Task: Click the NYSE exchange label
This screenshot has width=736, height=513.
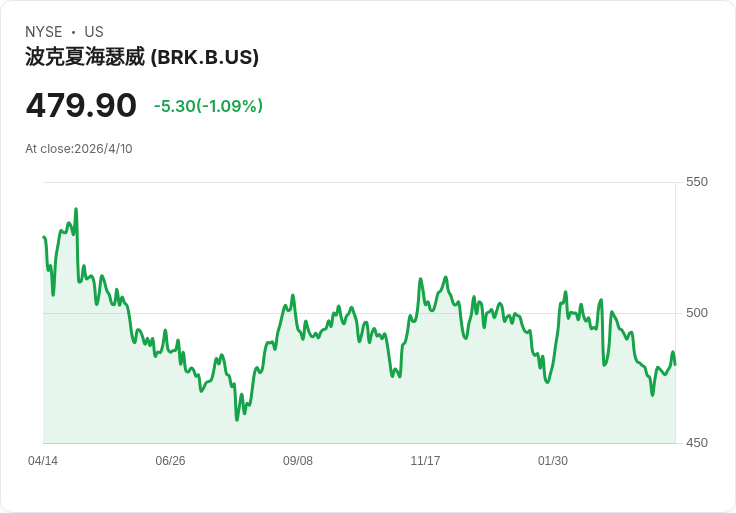Action: (x=44, y=32)
